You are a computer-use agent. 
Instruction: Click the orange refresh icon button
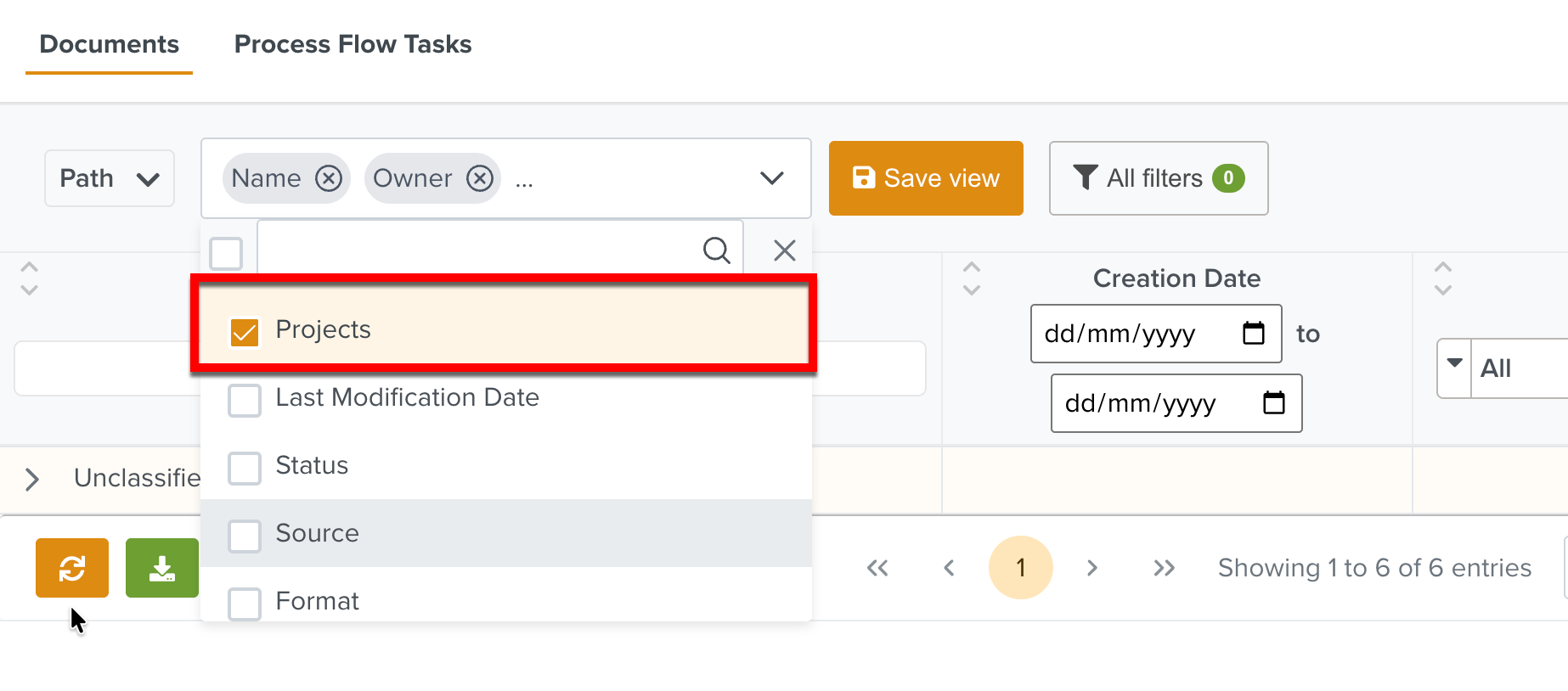coord(72,568)
